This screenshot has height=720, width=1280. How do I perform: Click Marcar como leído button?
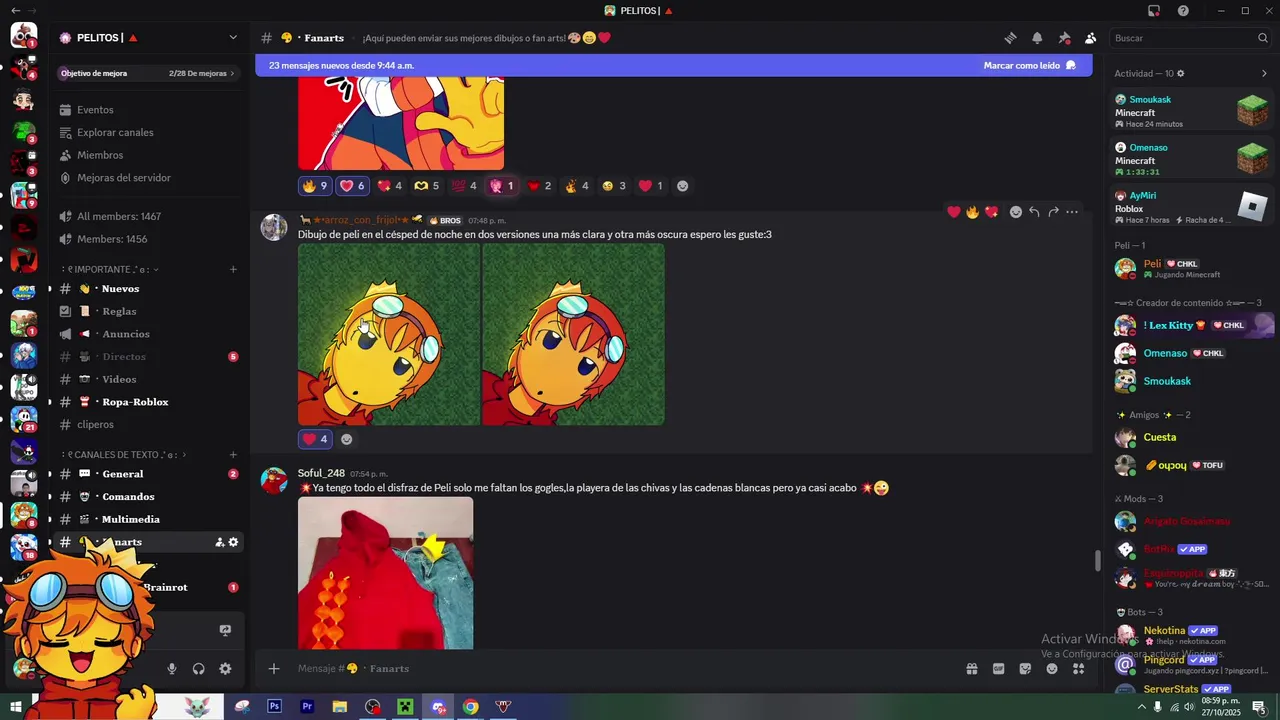click(x=1029, y=65)
